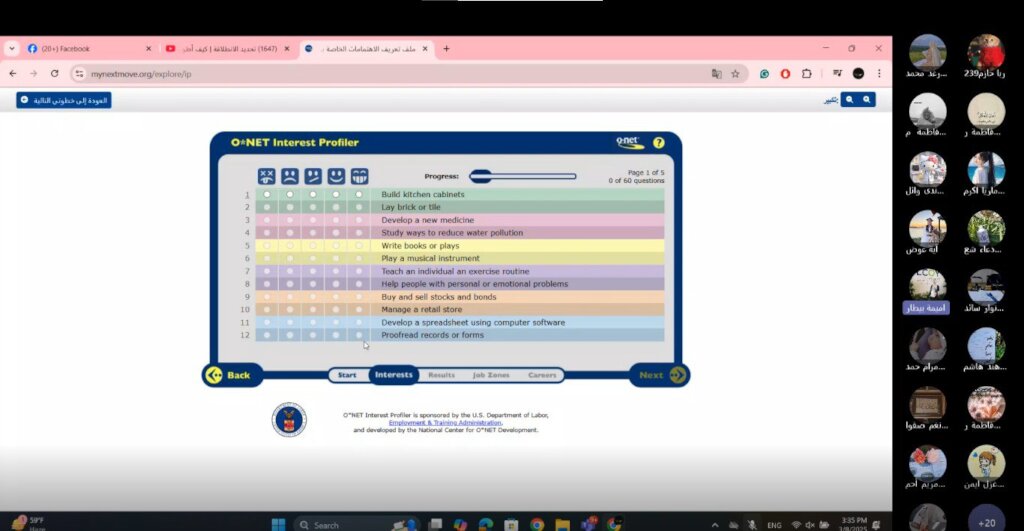The height and width of the screenshot is (531, 1024).
Task: Open the Chrome three-dot menu
Action: pos(879,74)
